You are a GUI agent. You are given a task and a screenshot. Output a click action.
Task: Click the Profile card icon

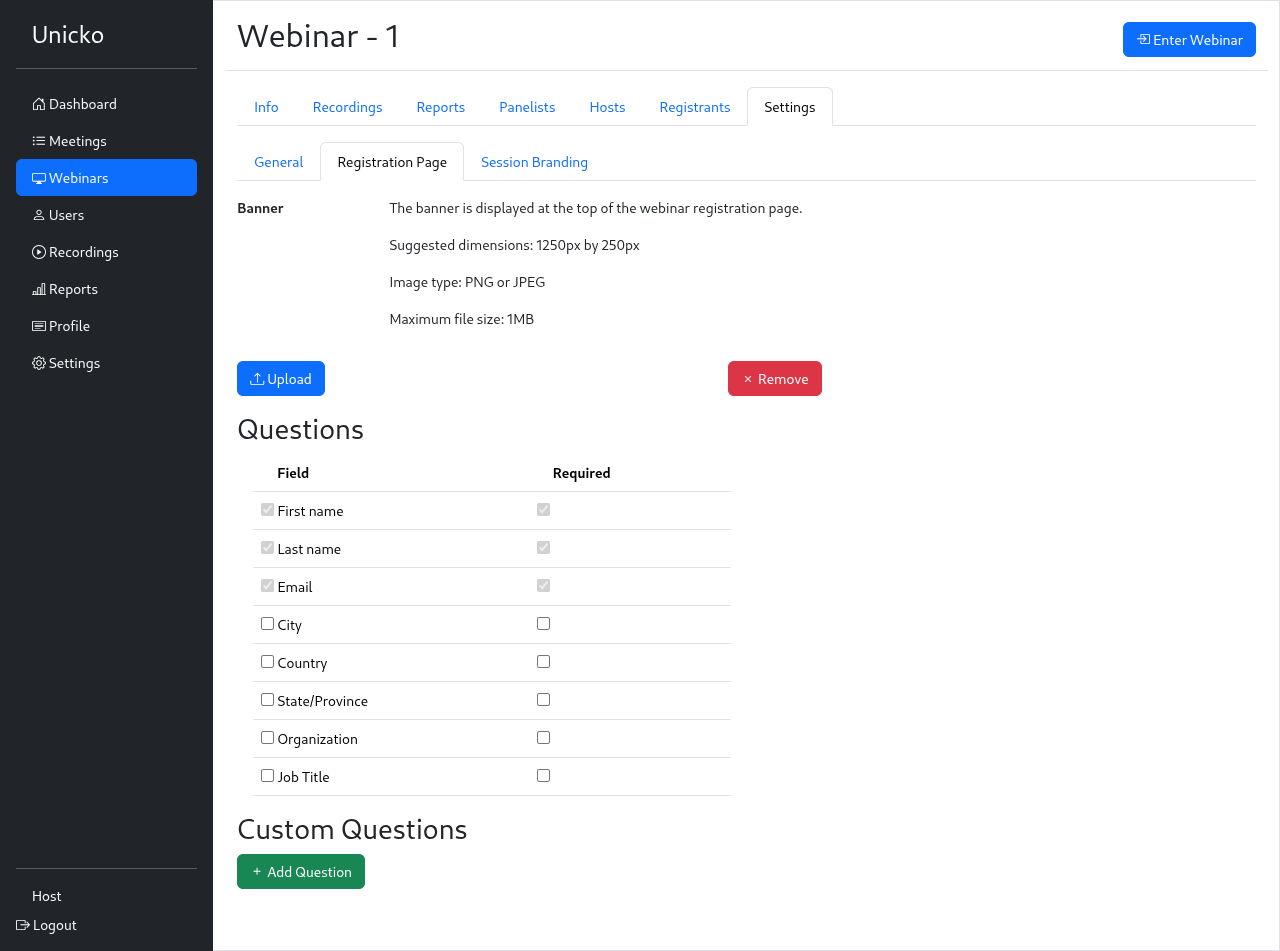tap(39, 326)
